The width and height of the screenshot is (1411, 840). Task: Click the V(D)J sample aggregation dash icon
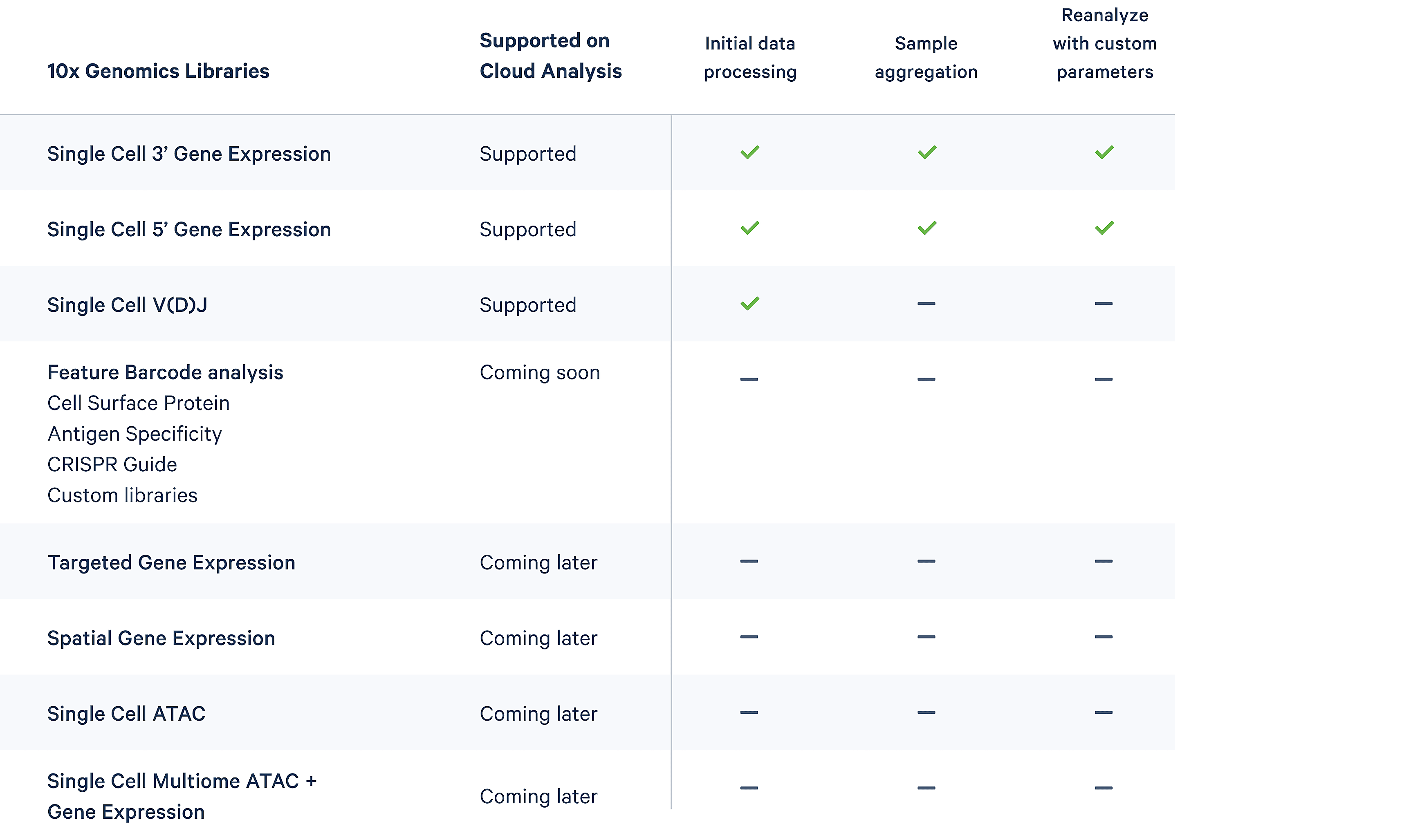pos(926,304)
